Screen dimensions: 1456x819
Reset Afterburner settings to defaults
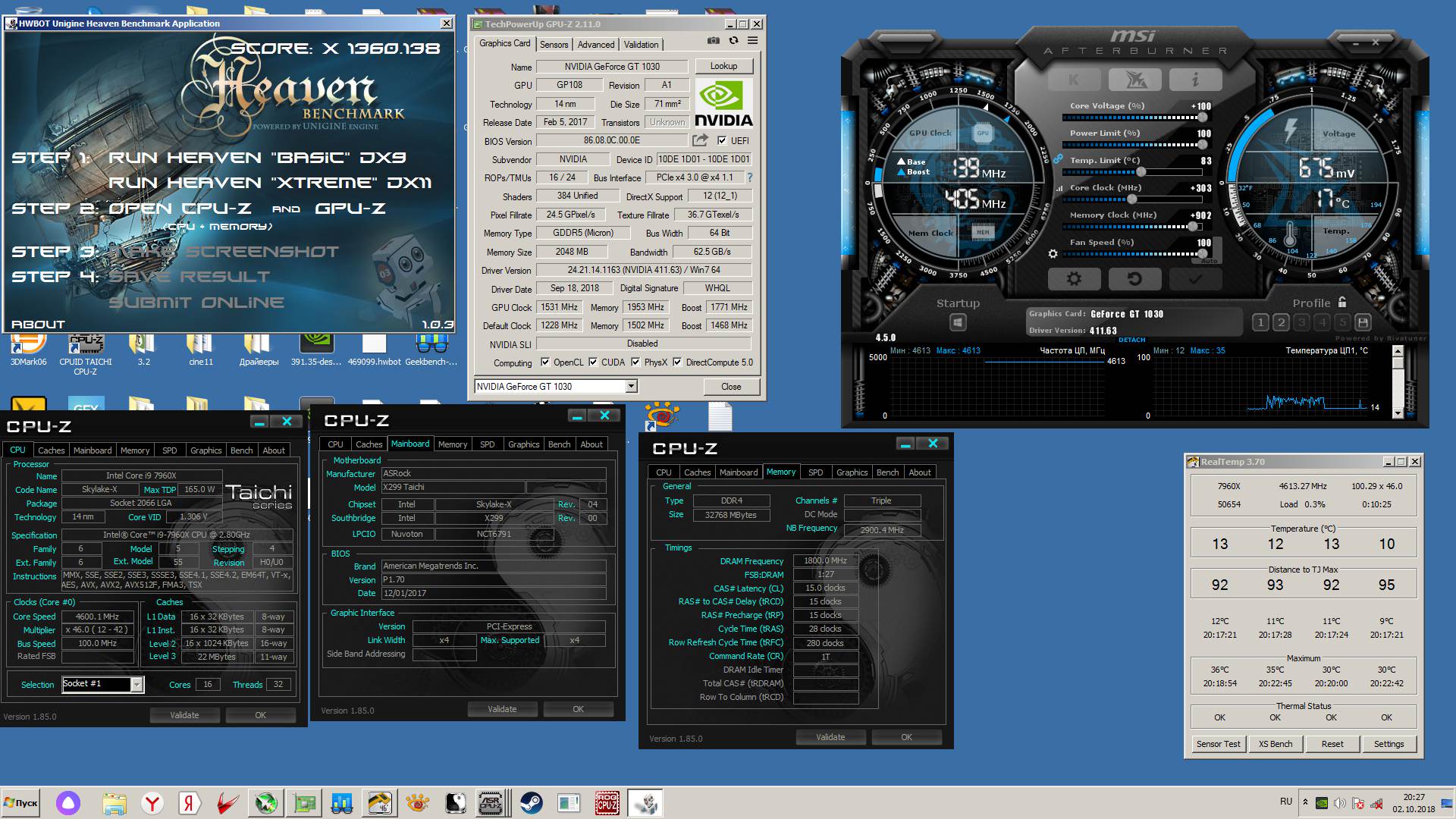[x=1134, y=279]
